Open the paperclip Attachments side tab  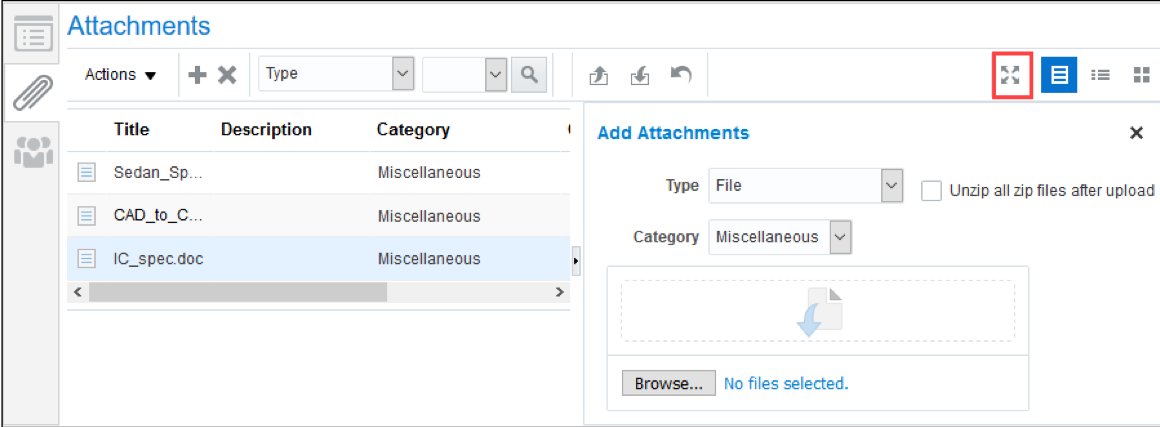point(32,93)
